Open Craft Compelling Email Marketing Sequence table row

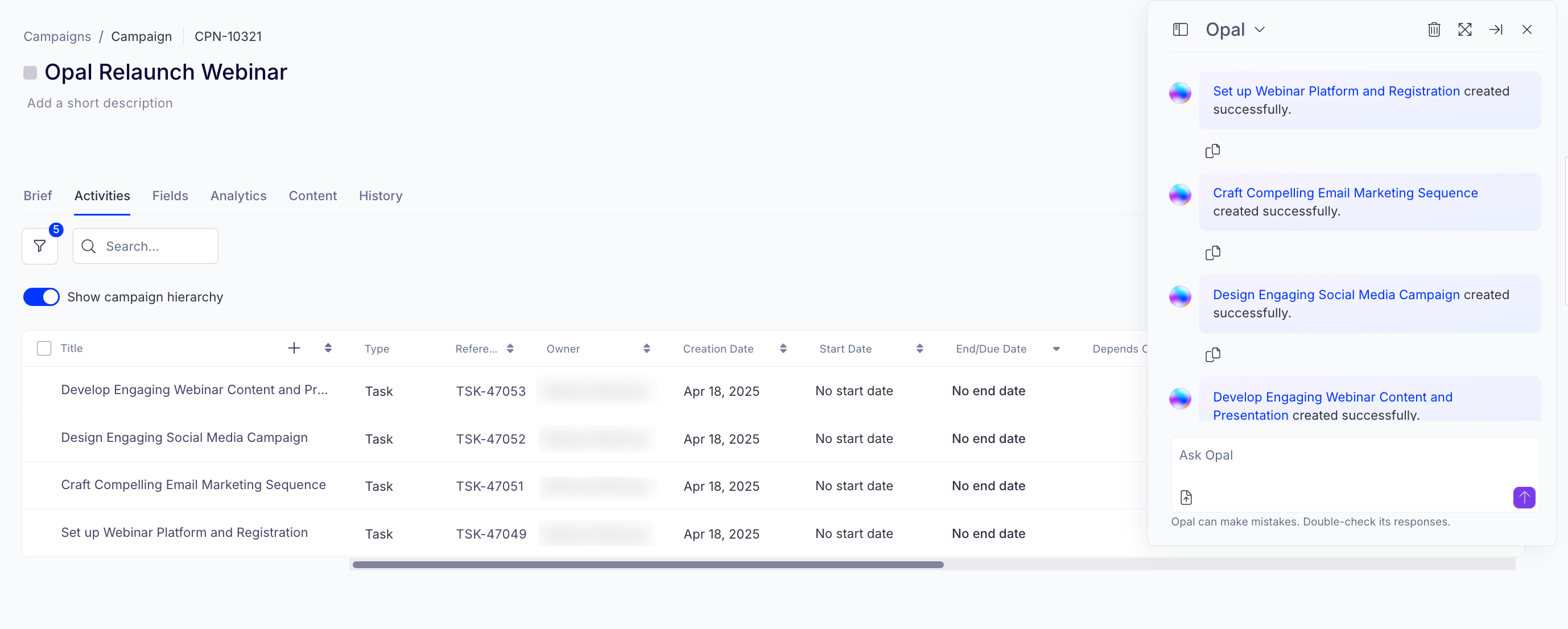pos(193,485)
